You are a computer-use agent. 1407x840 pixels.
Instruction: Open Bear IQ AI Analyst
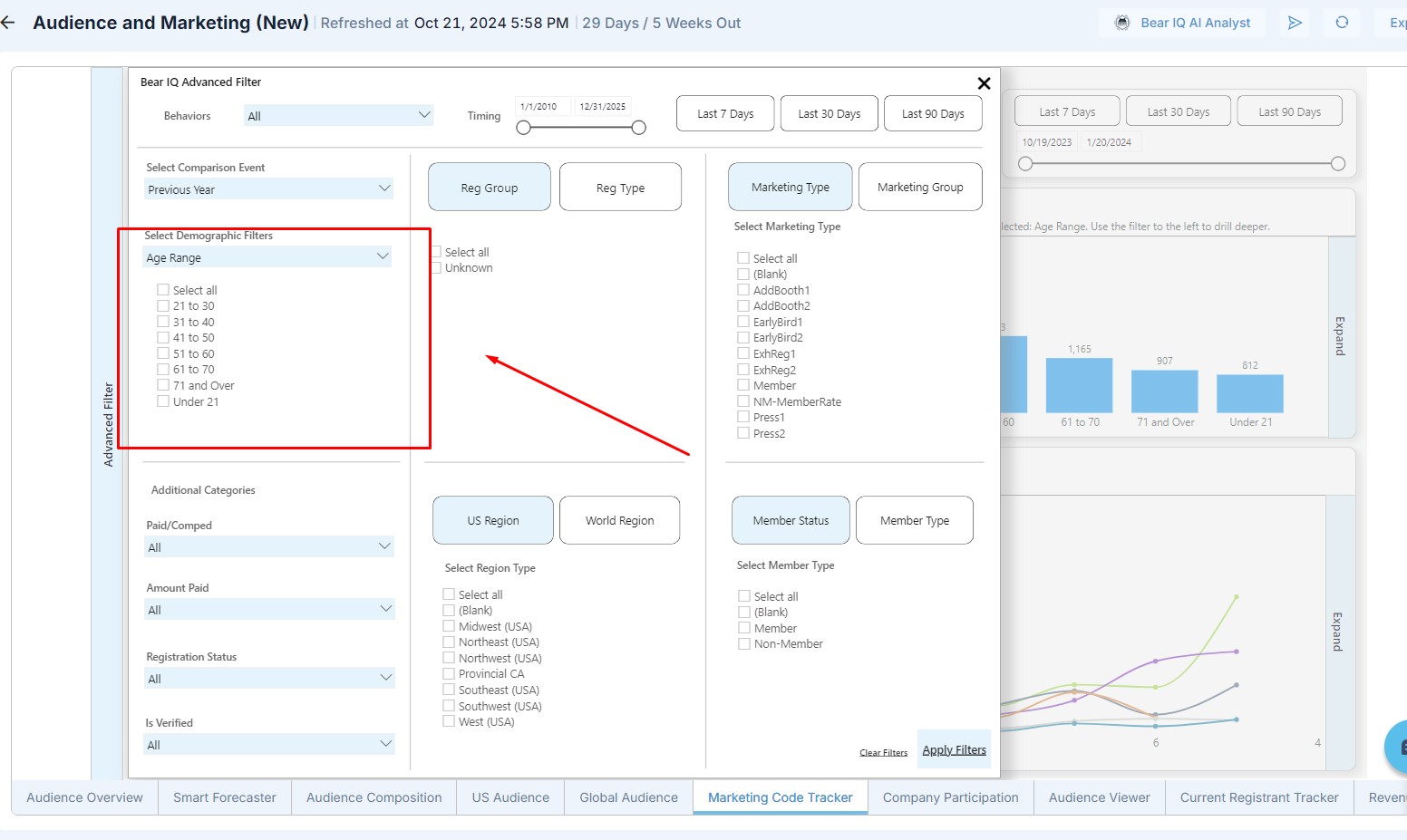1183,23
